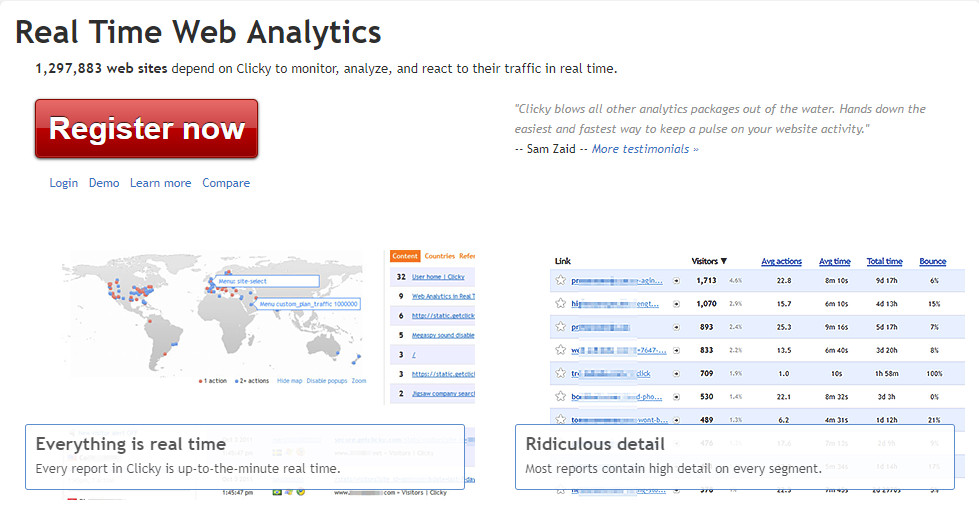
Task: Star the row with 1,713 visitors
Action: [x=561, y=280]
